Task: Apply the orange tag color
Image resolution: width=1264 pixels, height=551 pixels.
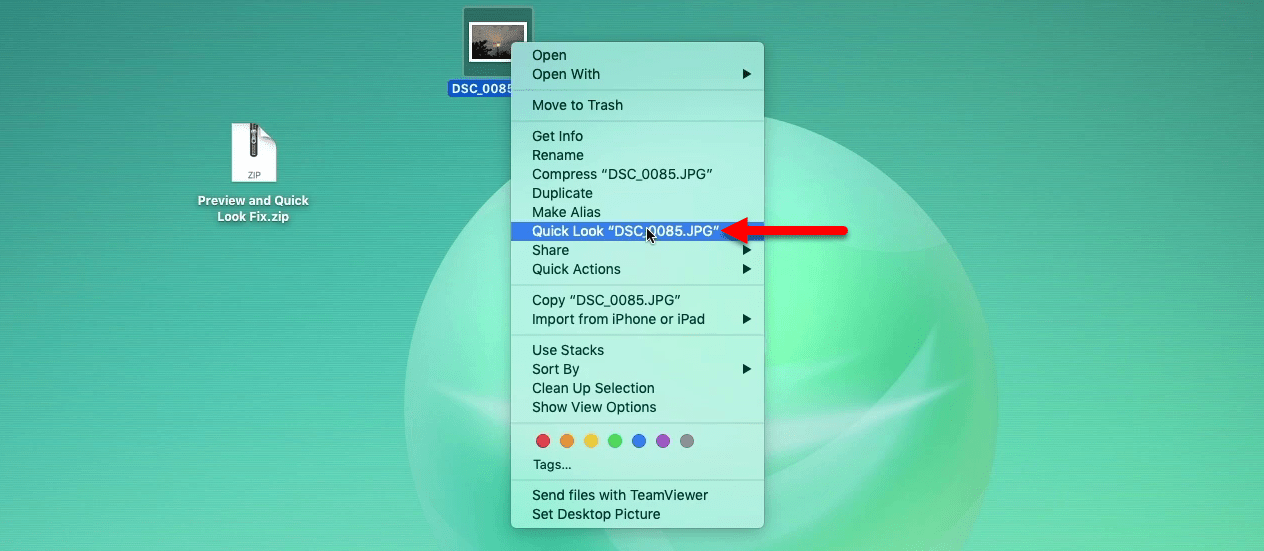Action: tap(567, 441)
